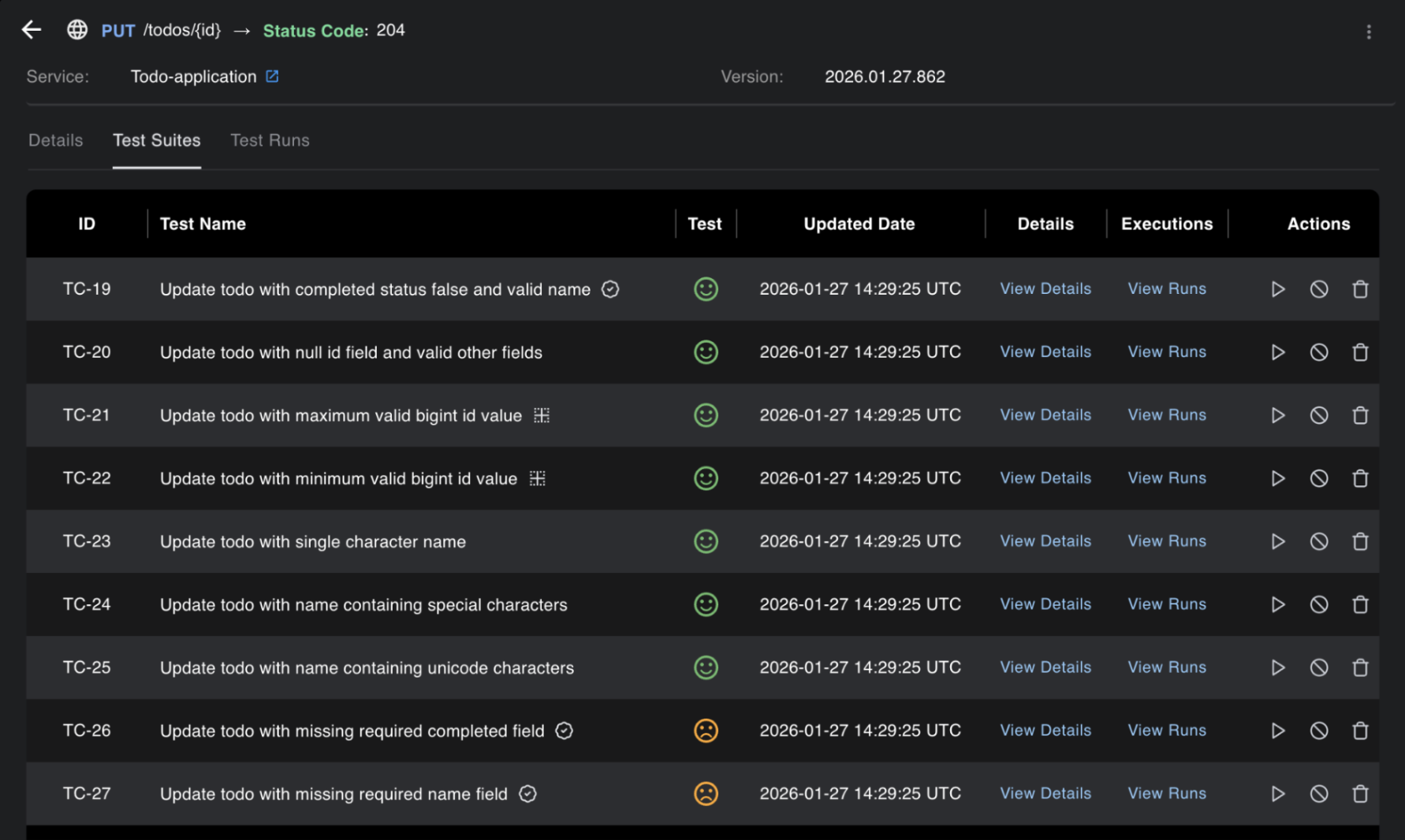The width and height of the screenshot is (1405, 840).
Task: Disable test case TC-23
Action: pyautogui.click(x=1318, y=541)
